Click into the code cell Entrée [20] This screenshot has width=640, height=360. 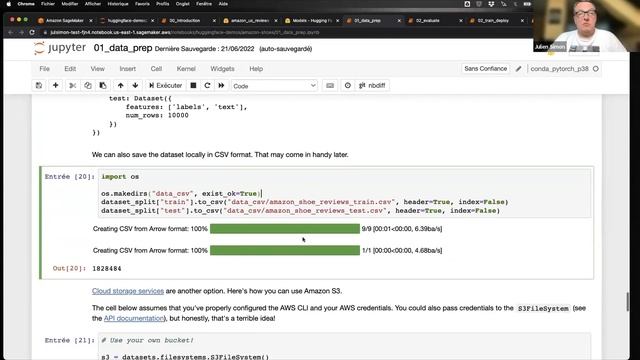click(345, 193)
